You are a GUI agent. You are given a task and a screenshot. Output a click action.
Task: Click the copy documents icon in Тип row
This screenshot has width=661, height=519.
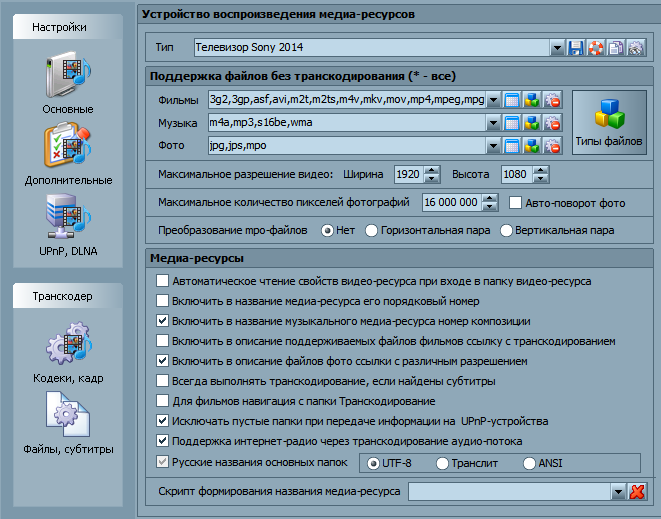[616, 47]
